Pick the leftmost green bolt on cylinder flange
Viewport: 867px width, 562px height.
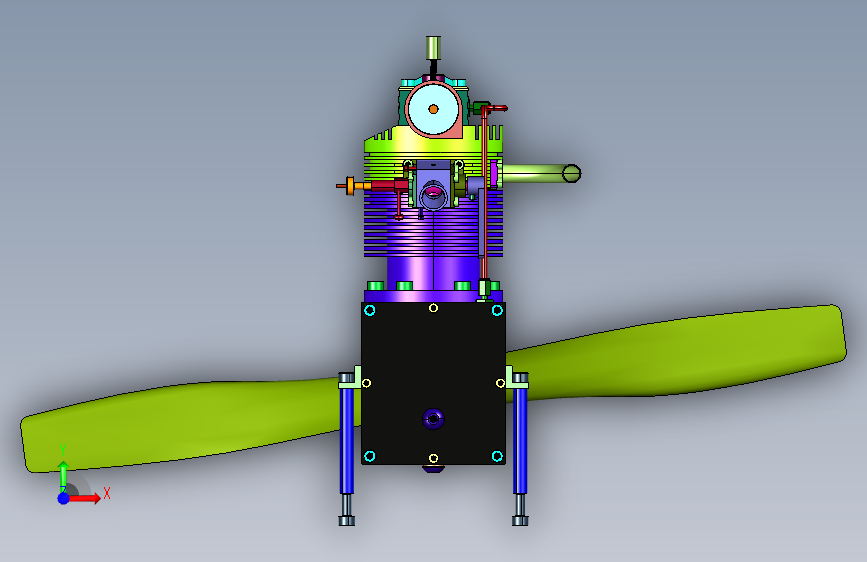[375, 286]
